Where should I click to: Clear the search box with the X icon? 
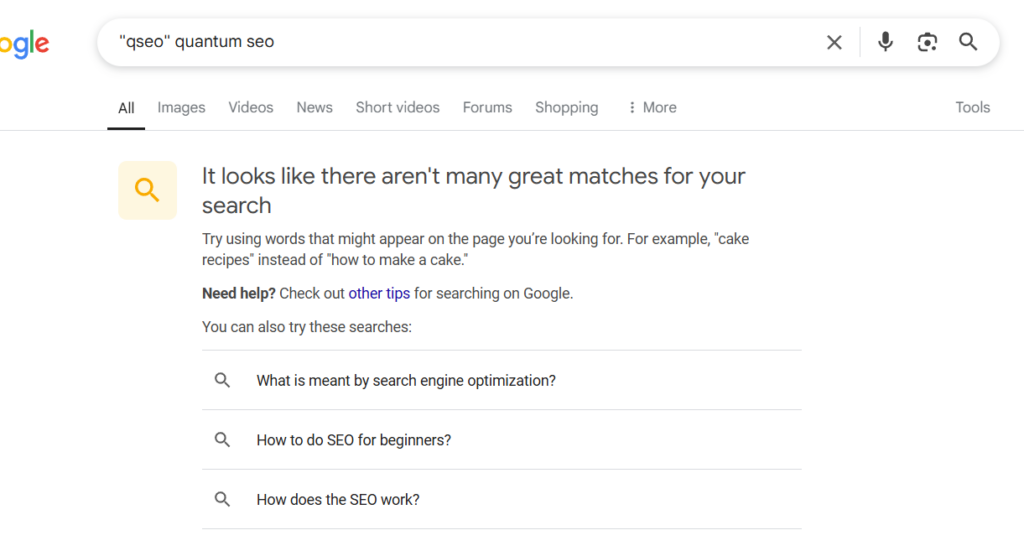(x=834, y=42)
